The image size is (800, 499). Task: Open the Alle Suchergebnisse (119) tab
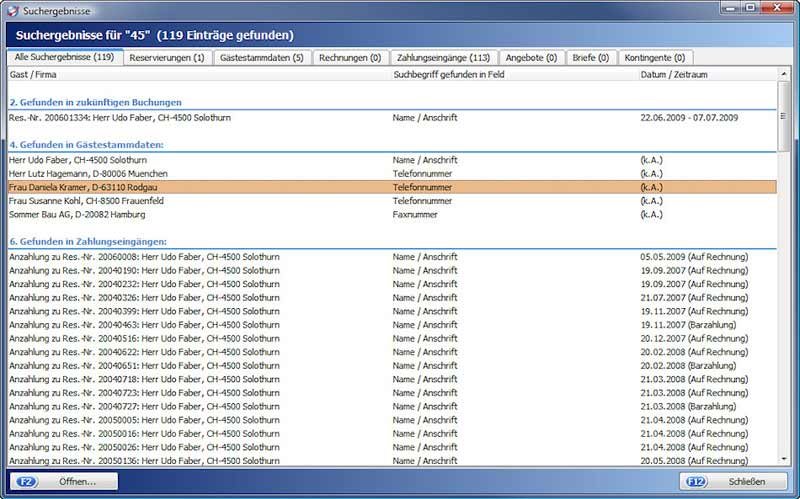tap(64, 57)
